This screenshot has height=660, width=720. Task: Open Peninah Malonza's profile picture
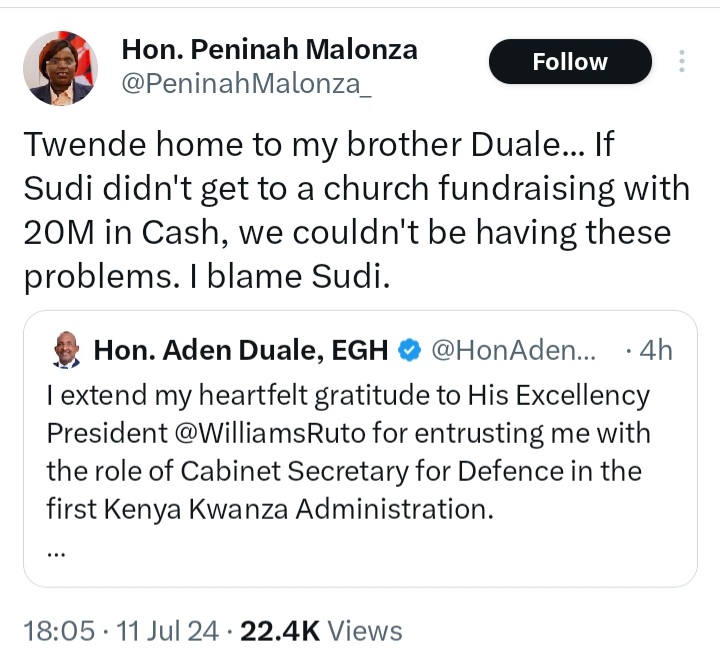(x=60, y=68)
